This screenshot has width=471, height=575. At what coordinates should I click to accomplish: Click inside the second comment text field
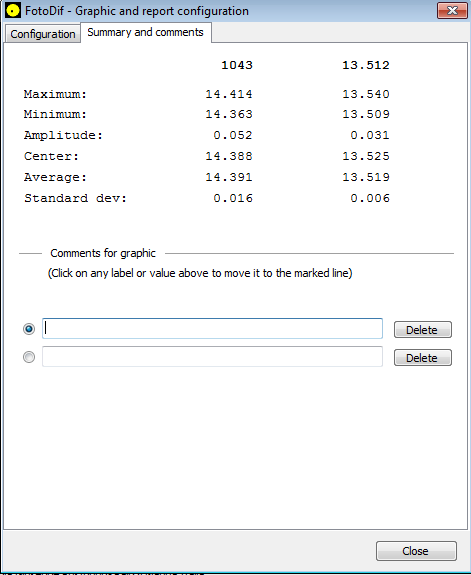point(212,356)
